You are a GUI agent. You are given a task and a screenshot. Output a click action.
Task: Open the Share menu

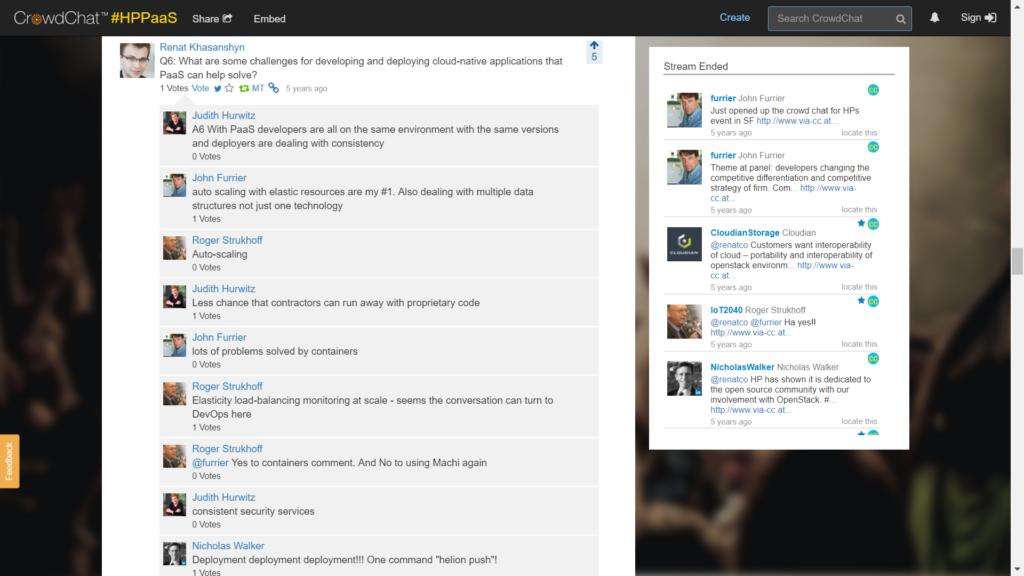[212, 19]
